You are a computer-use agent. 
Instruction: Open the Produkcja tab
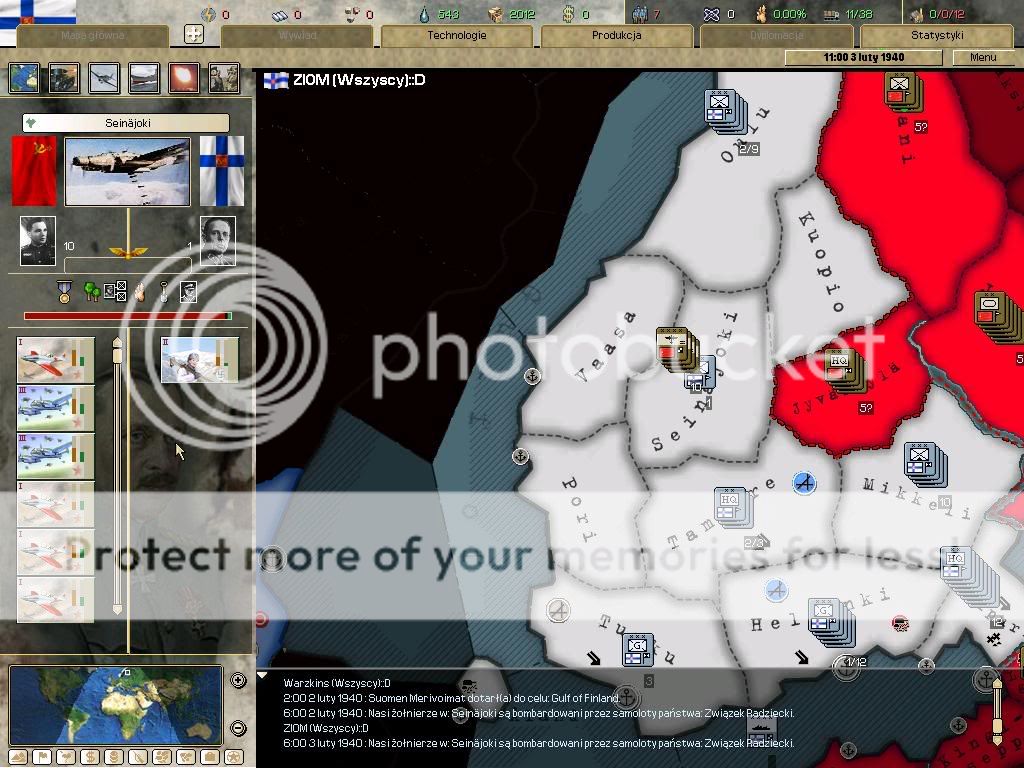[616, 35]
